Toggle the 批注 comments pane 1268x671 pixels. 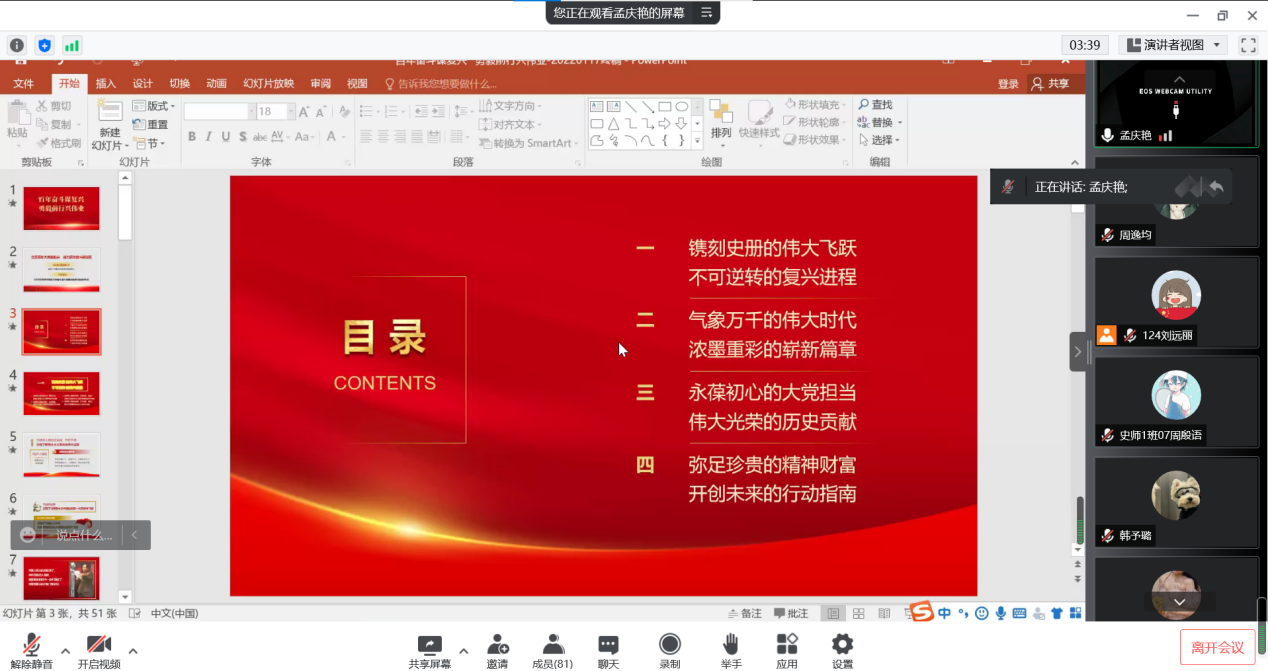coord(791,613)
